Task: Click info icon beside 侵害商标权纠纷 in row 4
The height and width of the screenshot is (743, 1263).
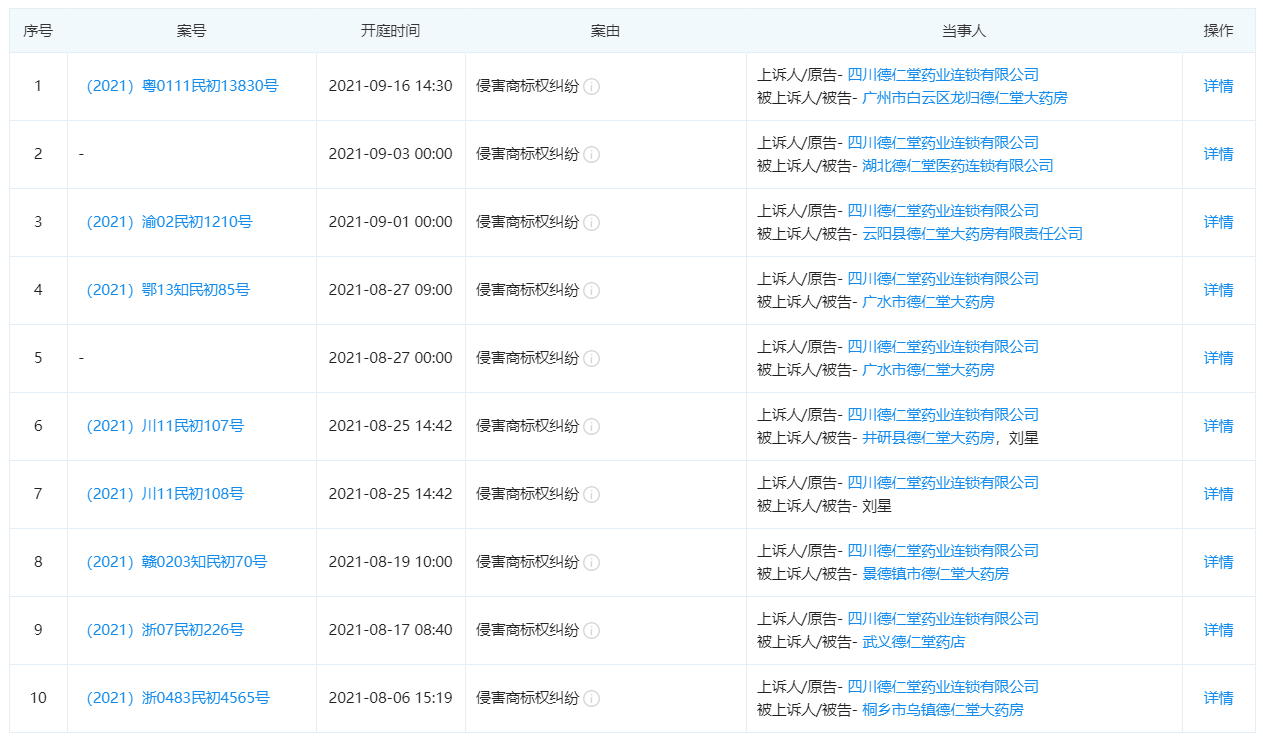Action: [591, 290]
